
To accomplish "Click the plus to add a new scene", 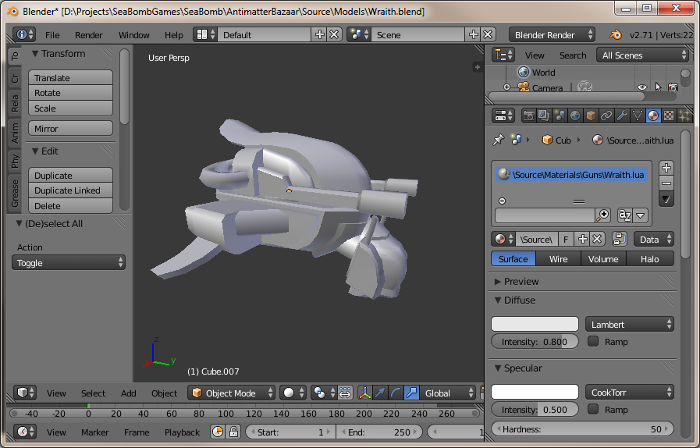I will (x=473, y=34).
